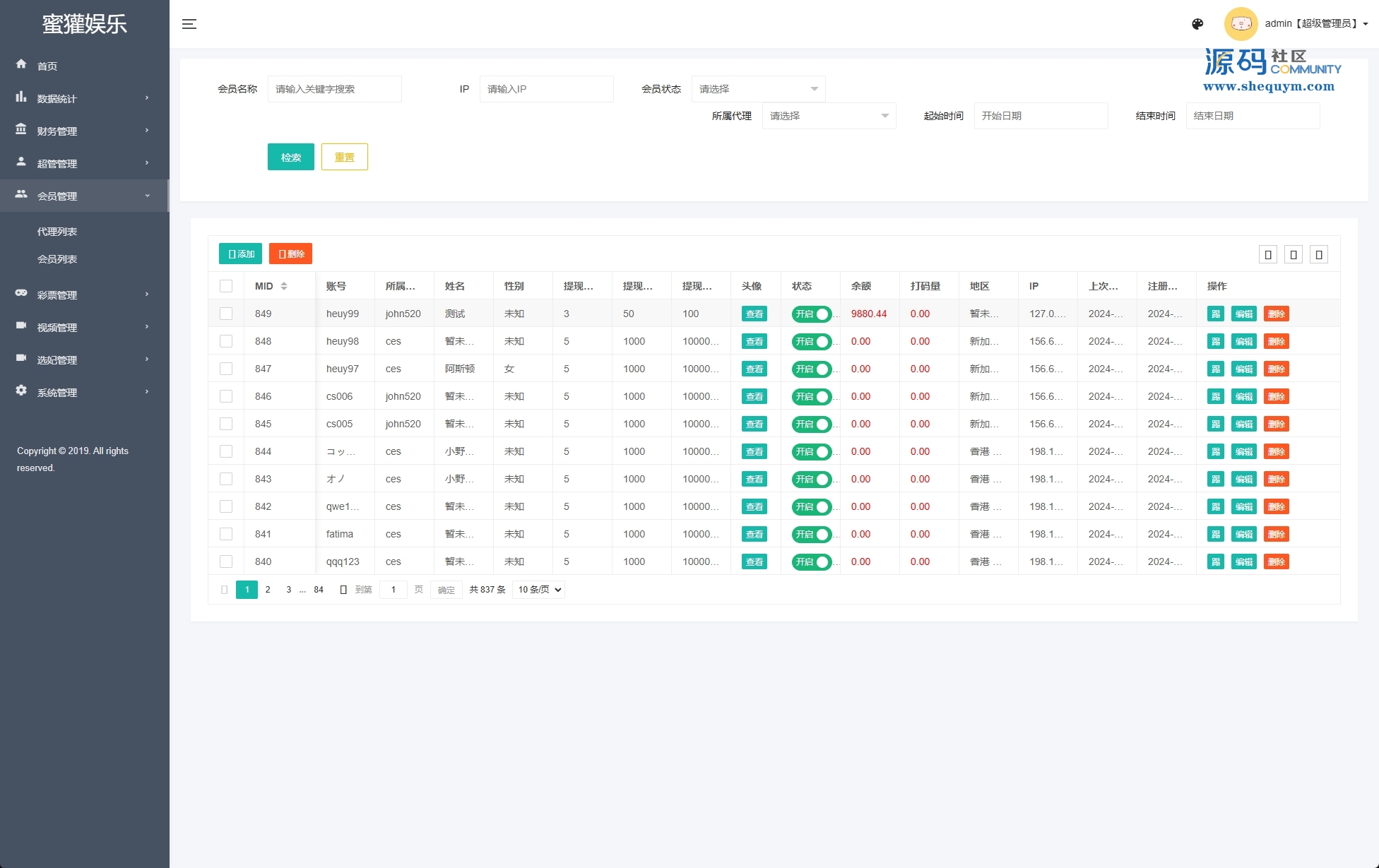Screen dimensions: 1379x868
Task: Click the 编辑 button for member 848
Action: 1243,342
